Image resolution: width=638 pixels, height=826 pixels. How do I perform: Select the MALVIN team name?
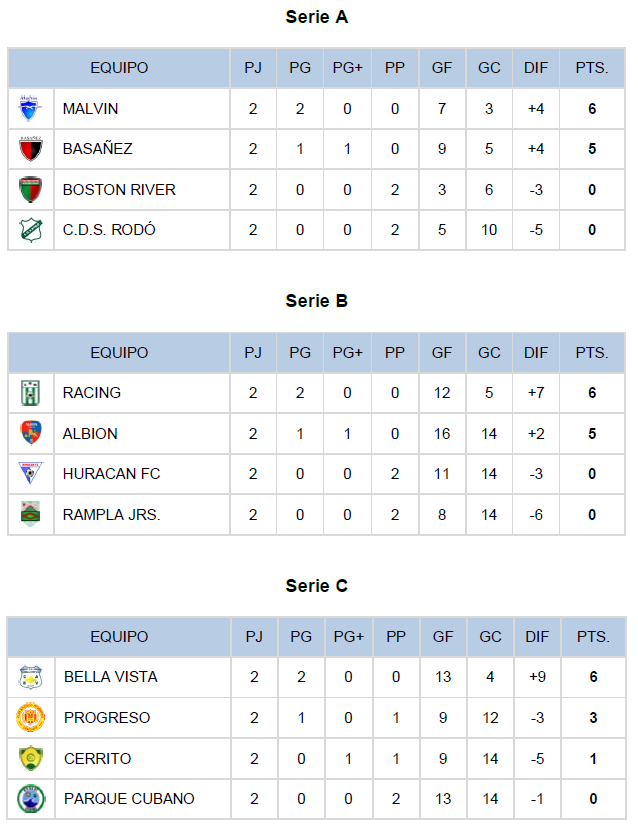pos(90,109)
